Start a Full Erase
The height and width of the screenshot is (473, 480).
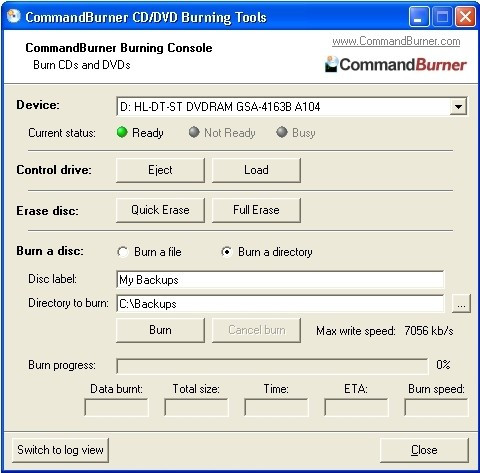(x=256, y=210)
